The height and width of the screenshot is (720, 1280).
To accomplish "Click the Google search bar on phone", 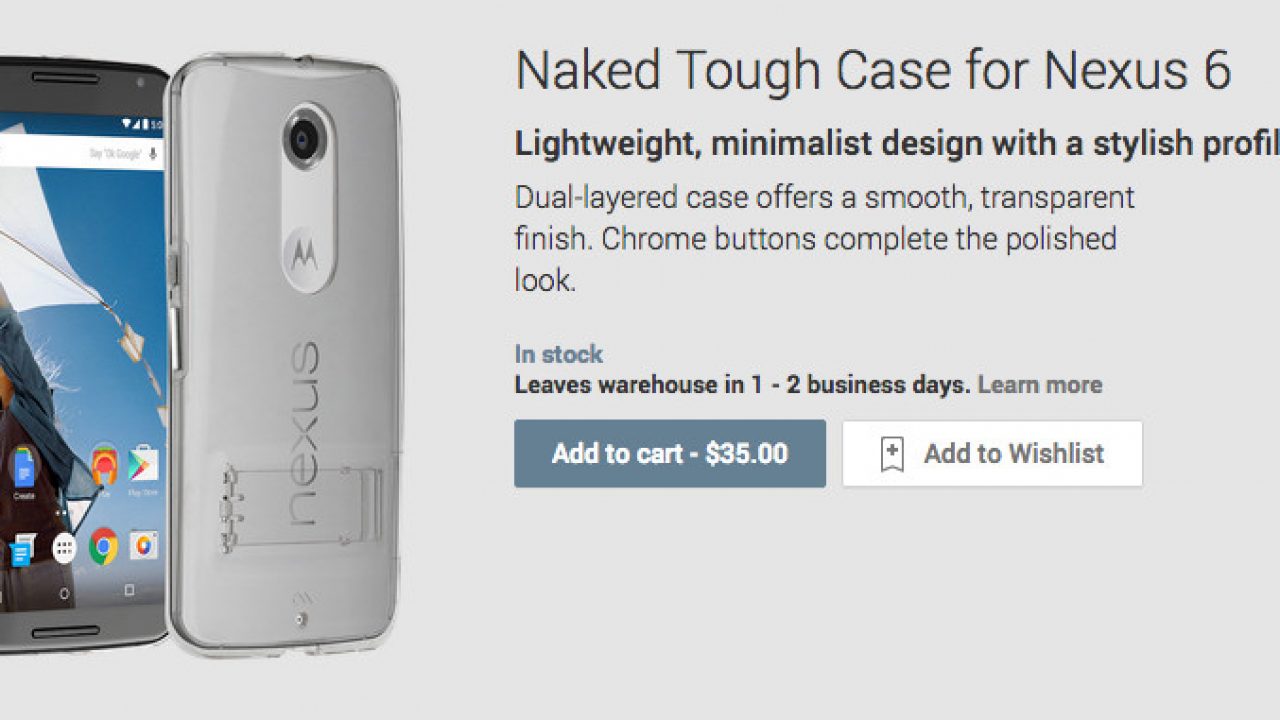I will point(80,154).
